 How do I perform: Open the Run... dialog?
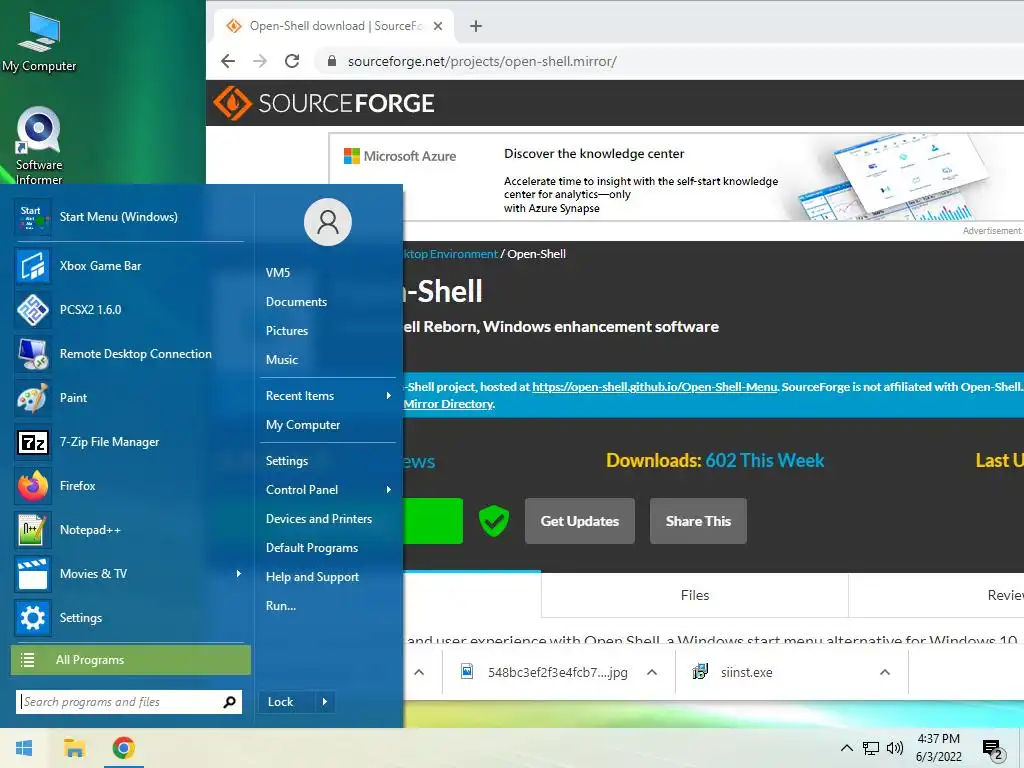click(x=281, y=606)
